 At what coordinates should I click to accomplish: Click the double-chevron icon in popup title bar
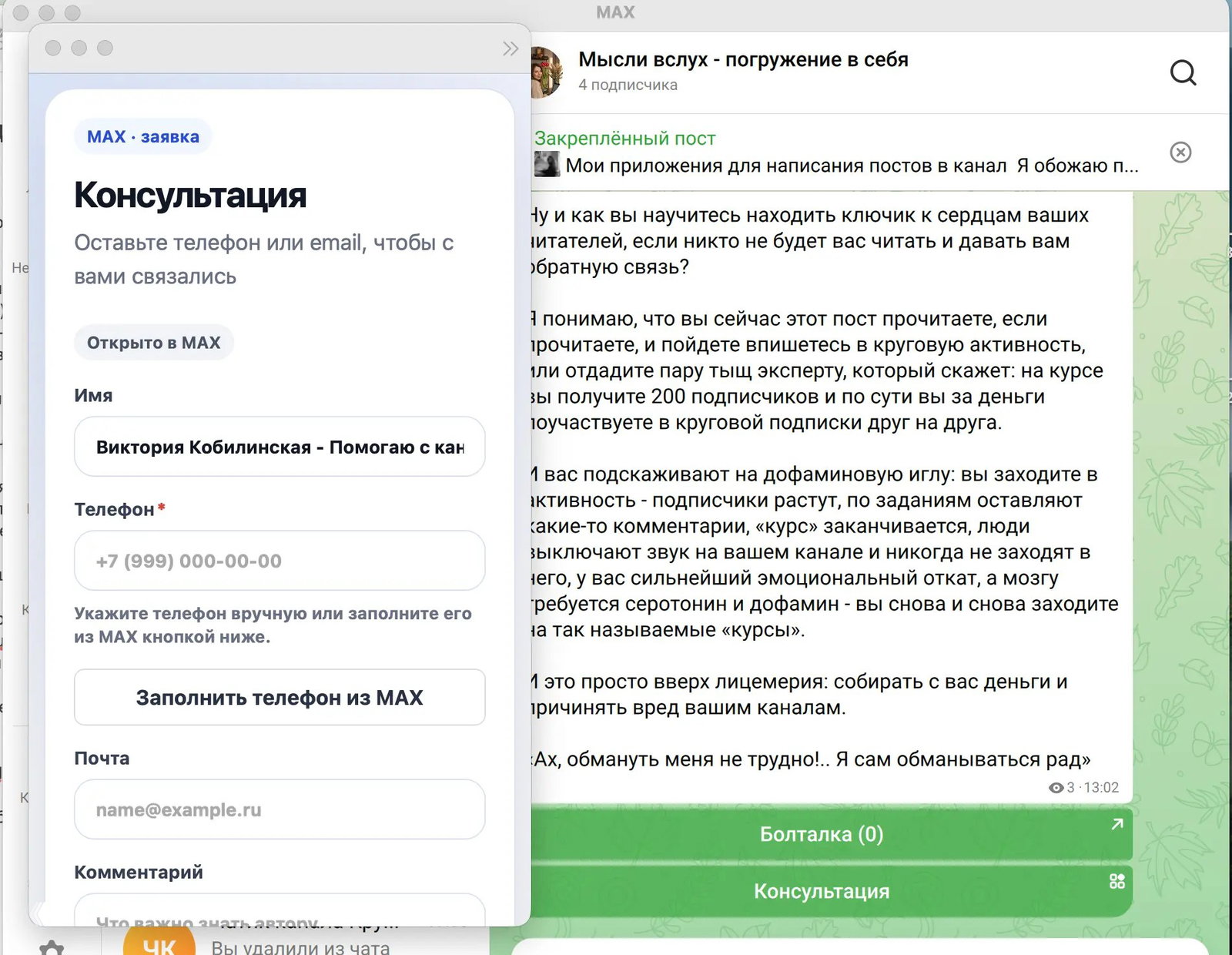[x=510, y=49]
